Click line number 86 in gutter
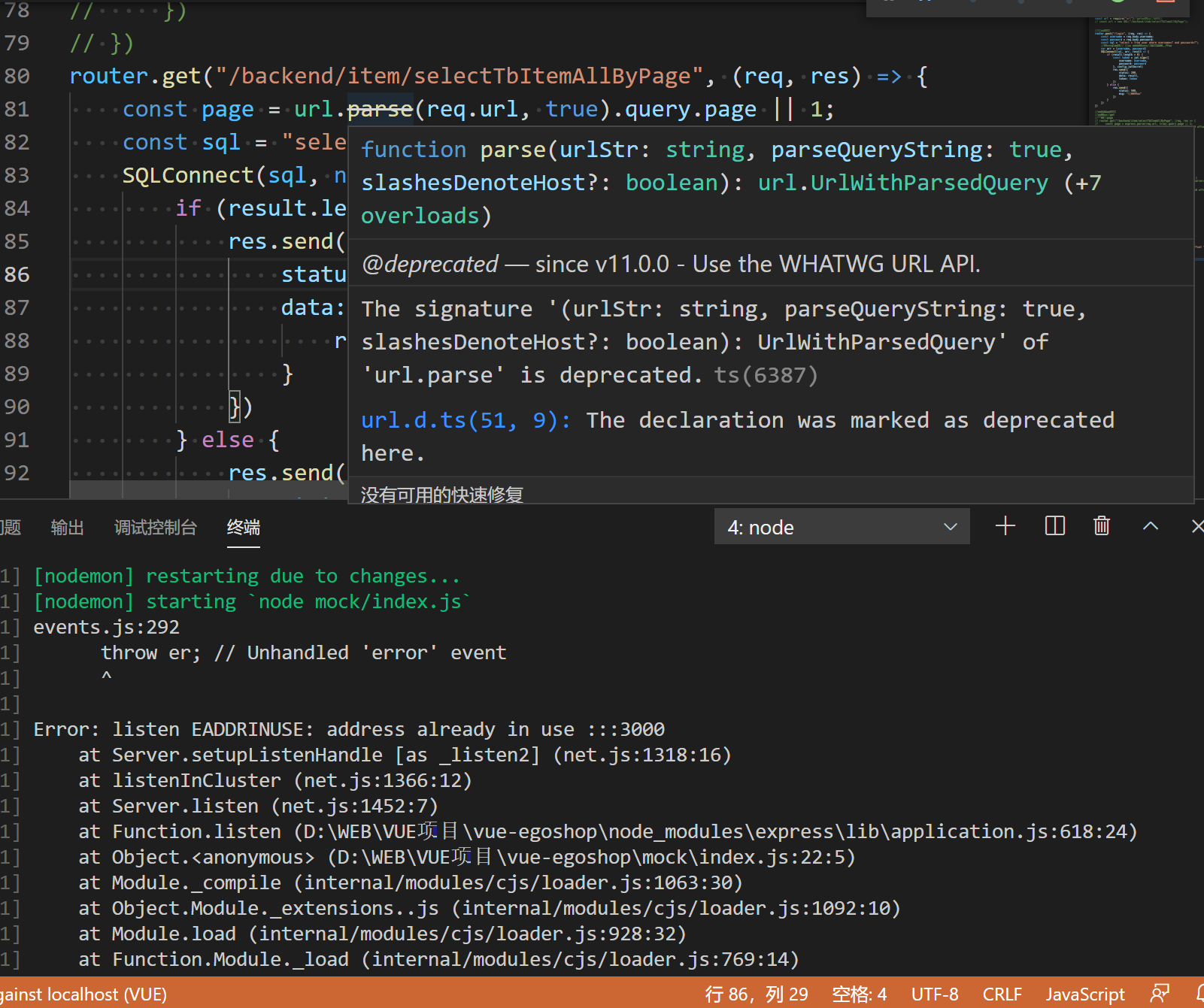Screen dimensions: 1204x1008 [x=17, y=274]
